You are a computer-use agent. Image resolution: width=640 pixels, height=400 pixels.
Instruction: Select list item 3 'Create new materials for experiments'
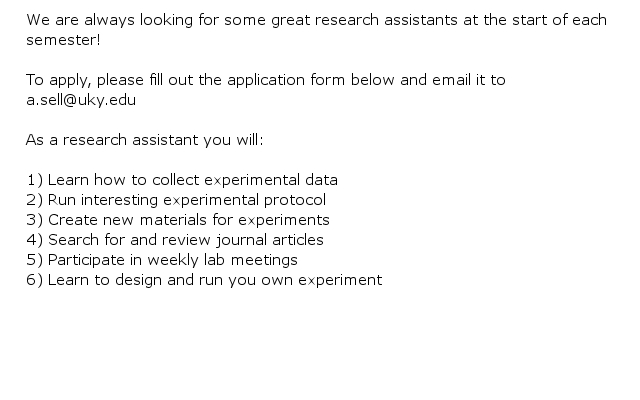pyautogui.click(x=178, y=220)
